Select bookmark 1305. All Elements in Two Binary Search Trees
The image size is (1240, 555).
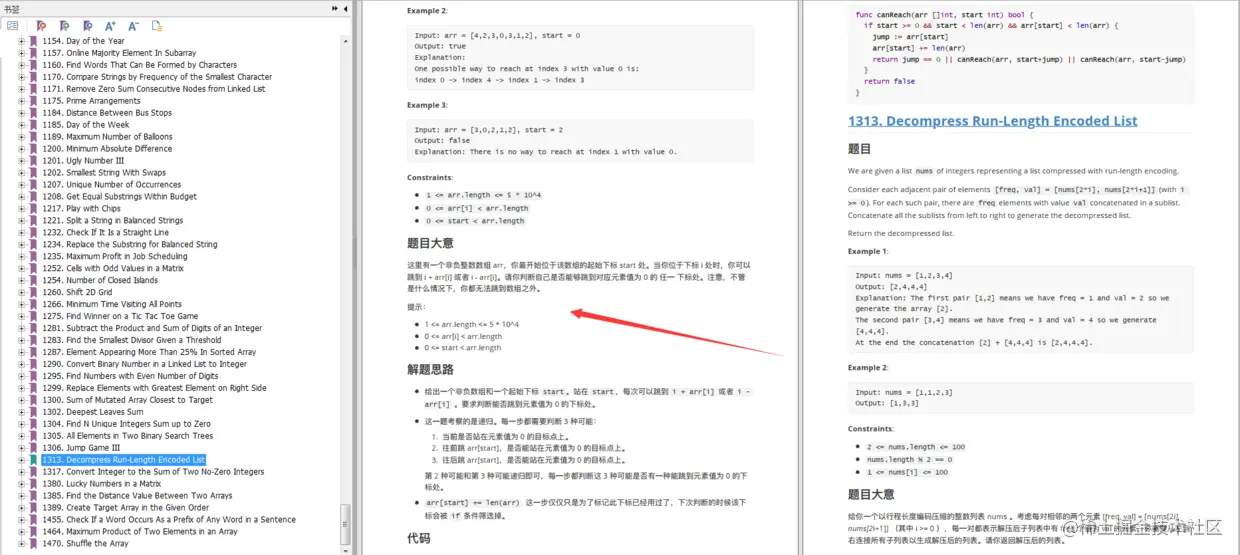[x=127, y=436]
